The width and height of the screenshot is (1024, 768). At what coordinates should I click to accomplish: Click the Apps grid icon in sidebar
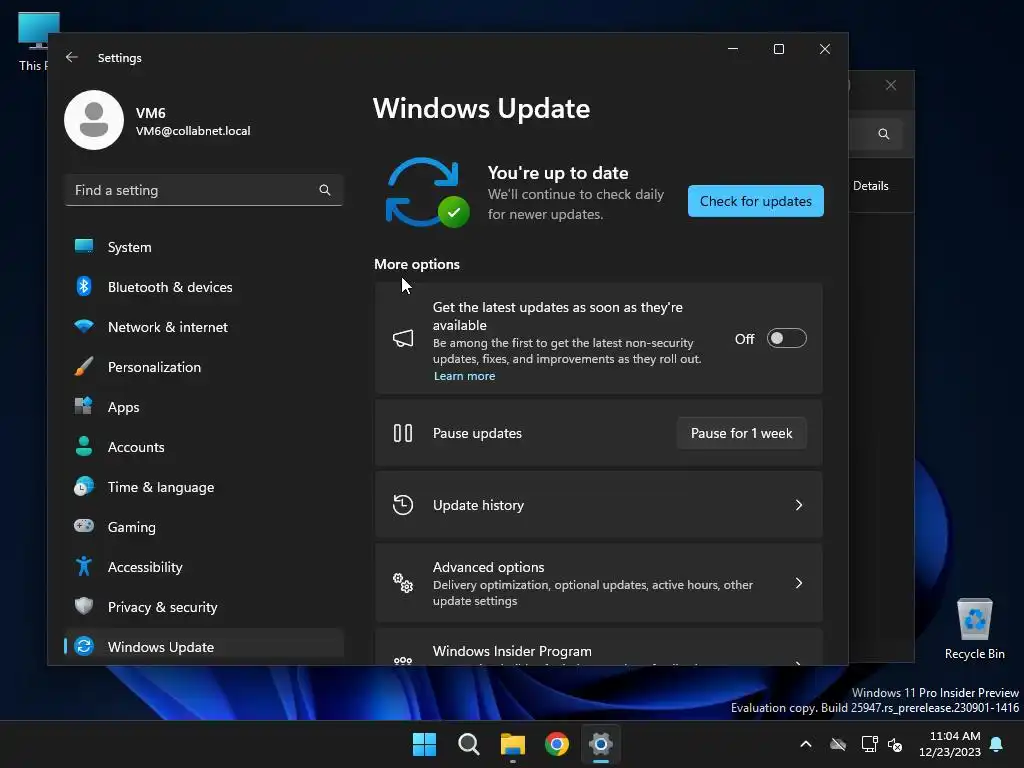coord(84,406)
